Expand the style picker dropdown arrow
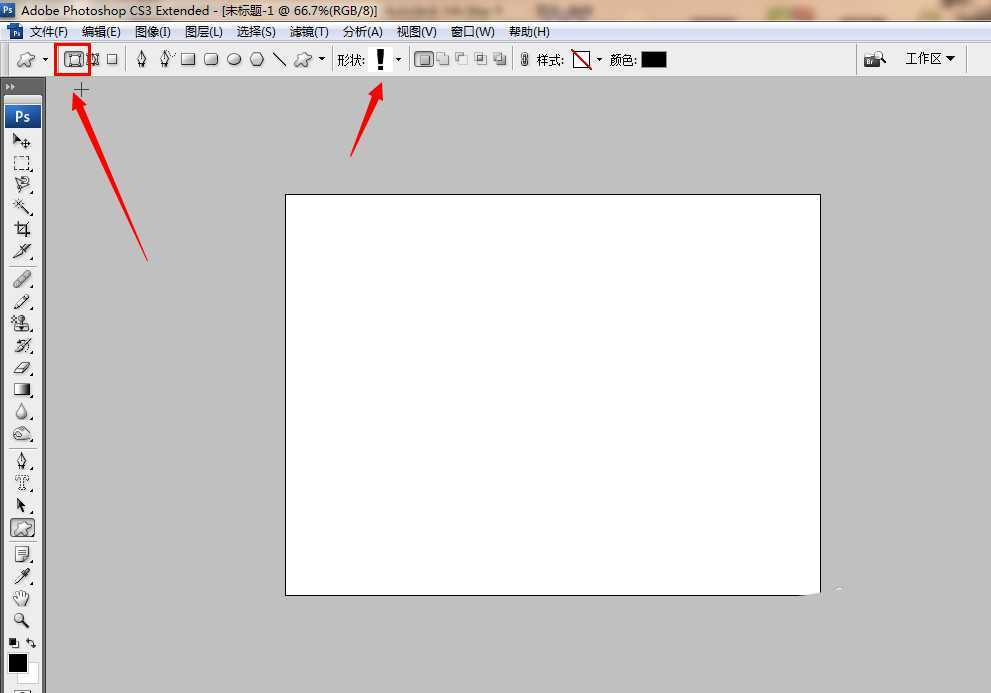The image size is (991, 693). coord(599,60)
